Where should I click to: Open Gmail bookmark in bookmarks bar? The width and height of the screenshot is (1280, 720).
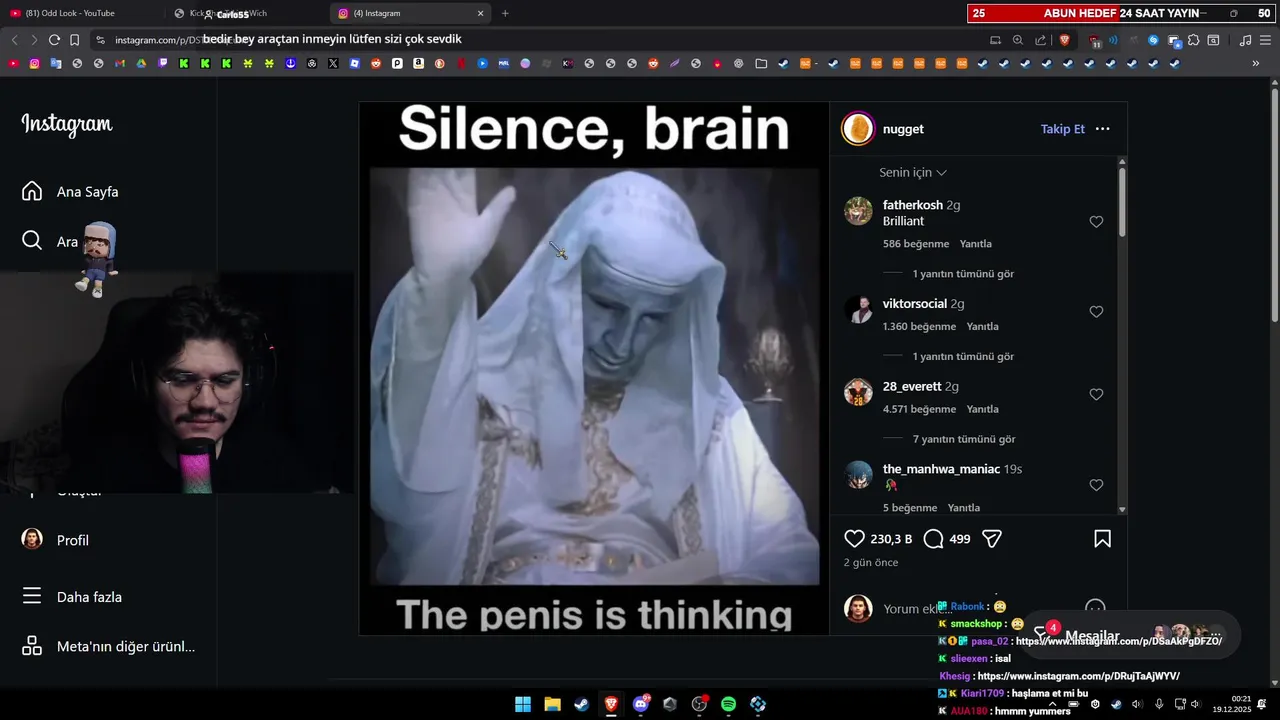click(x=120, y=63)
